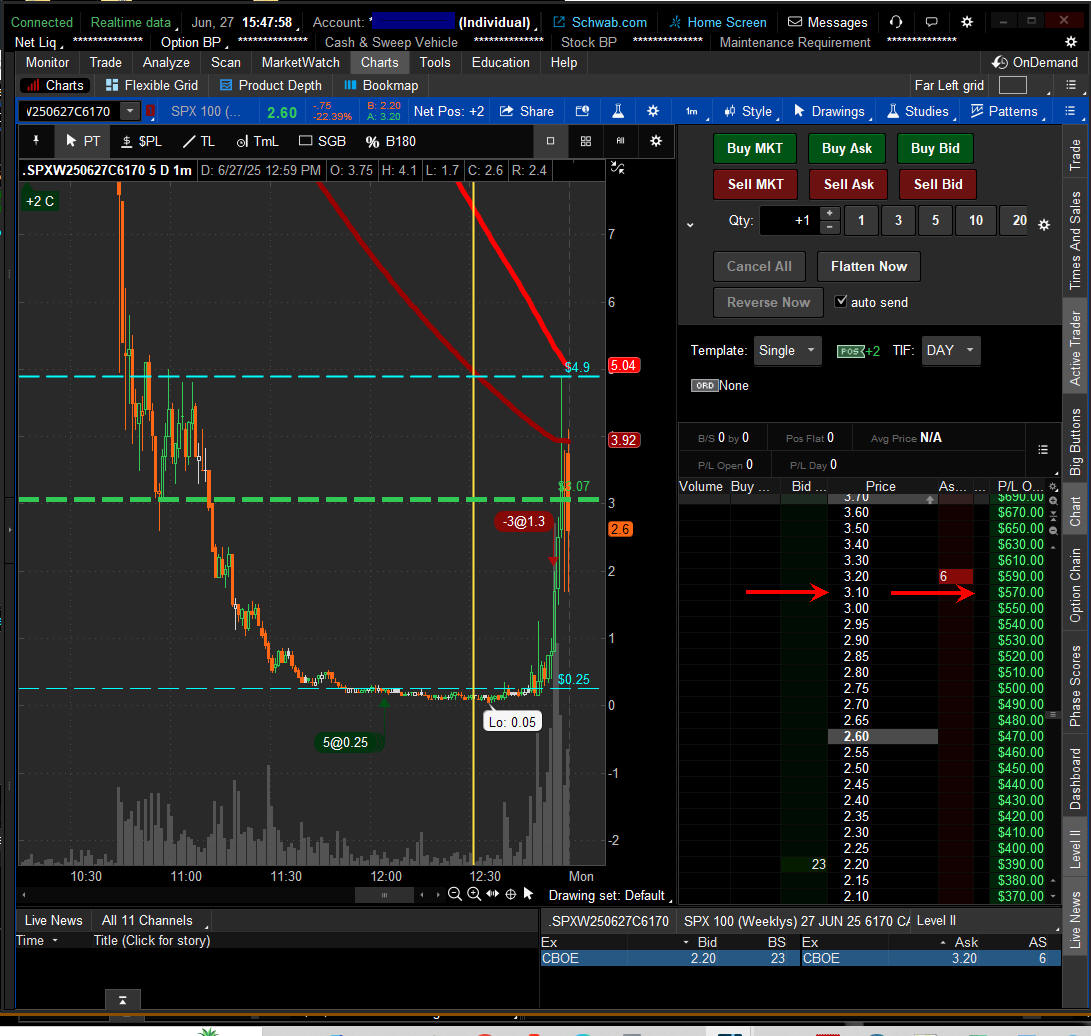Image resolution: width=1091 pixels, height=1036 pixels.
Task: Zoom out on the chart magnifier
Action: point(454,894)
